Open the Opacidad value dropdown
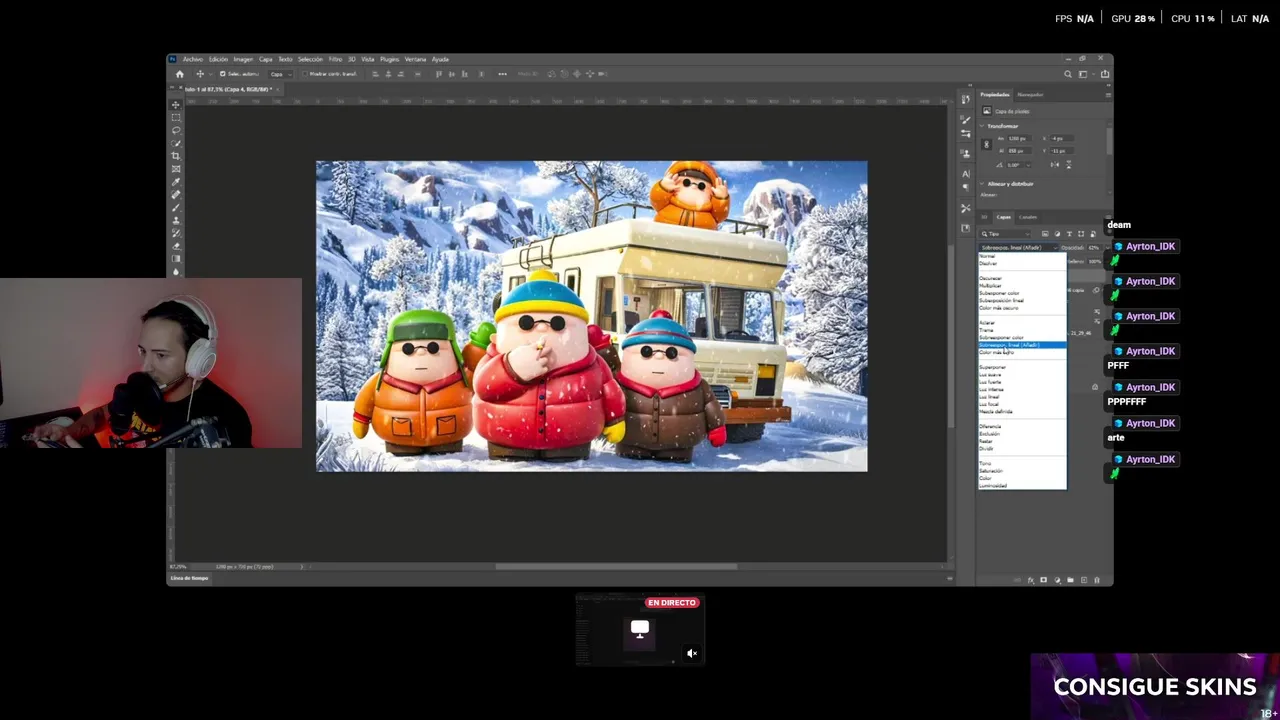The image size is (1280, 720). click(1108, 247)
